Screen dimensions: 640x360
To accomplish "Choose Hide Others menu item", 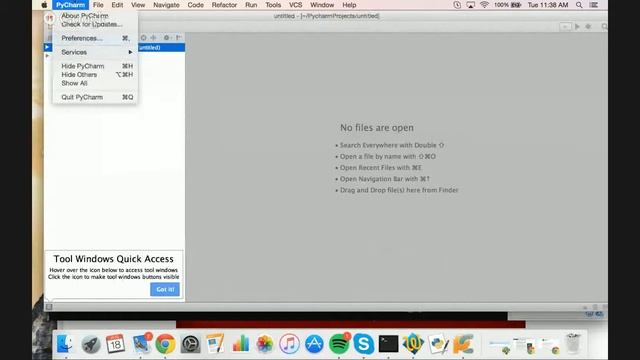I will pos(95,74).
